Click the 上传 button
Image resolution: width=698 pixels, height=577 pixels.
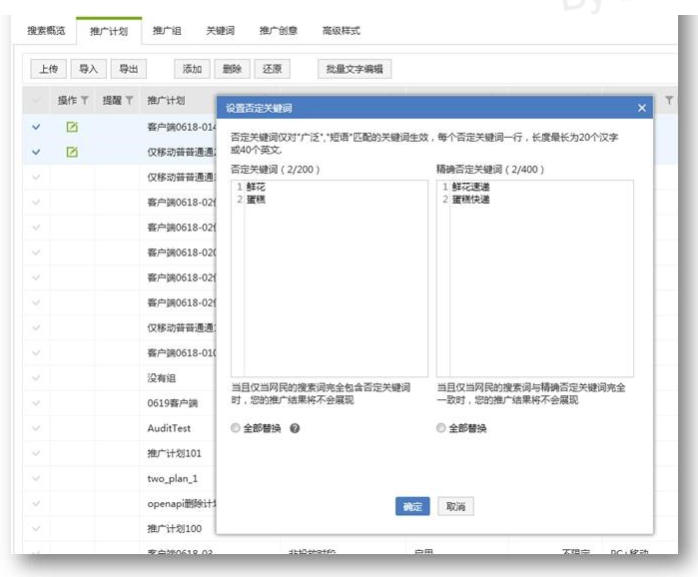[x=49, y=69]
